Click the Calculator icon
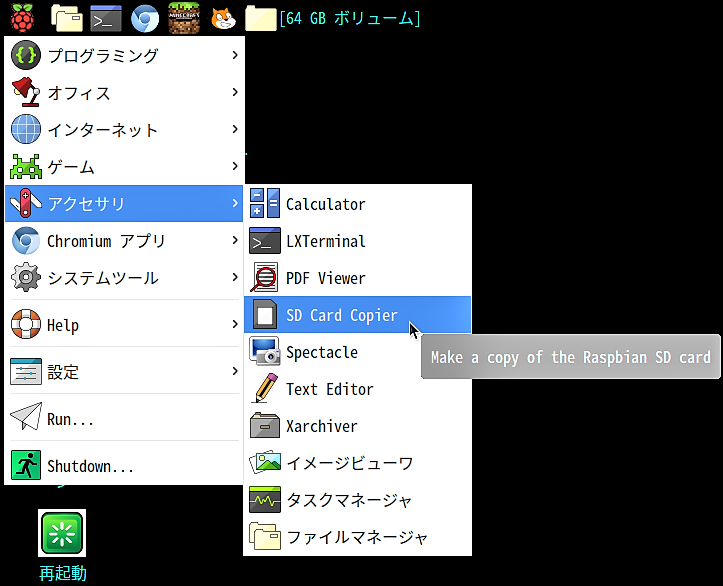This screenshot has height=586, width=723. pyautogui.click(x=265, y=203)
